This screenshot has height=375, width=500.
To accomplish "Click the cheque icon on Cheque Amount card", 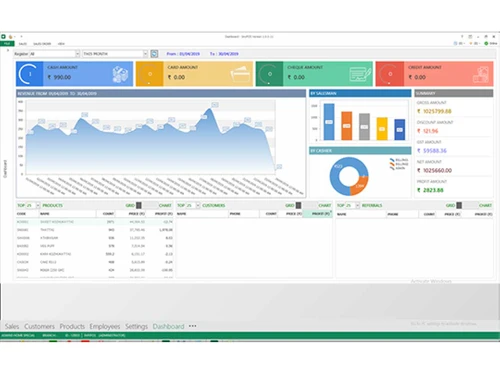I will tap(360, 74).
